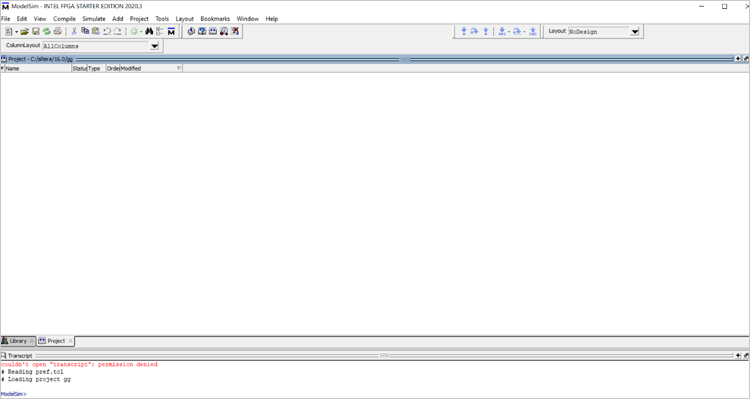Open the dropdown arrow beside New file
The image size is (750, 399).
pyautogui.click(x=17, y=32)
